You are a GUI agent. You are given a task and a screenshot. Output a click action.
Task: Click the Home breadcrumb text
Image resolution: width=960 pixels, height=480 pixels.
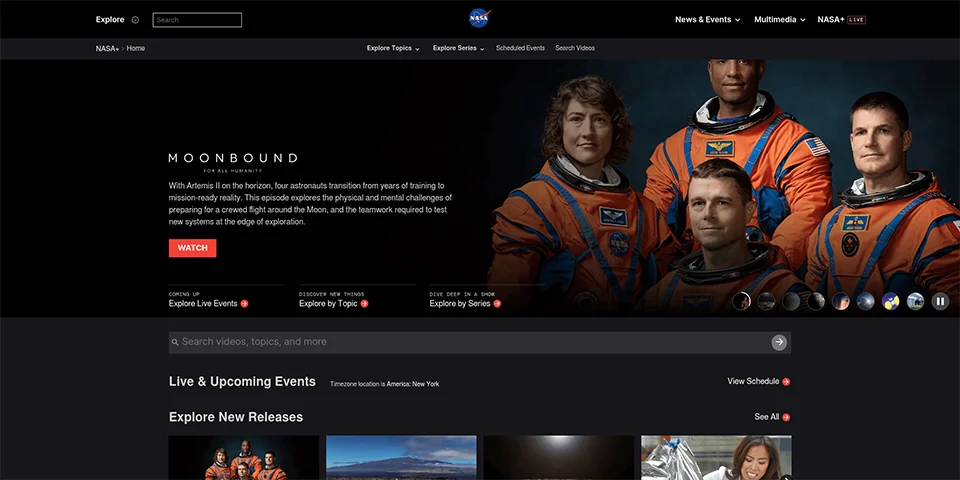point(136,48)
